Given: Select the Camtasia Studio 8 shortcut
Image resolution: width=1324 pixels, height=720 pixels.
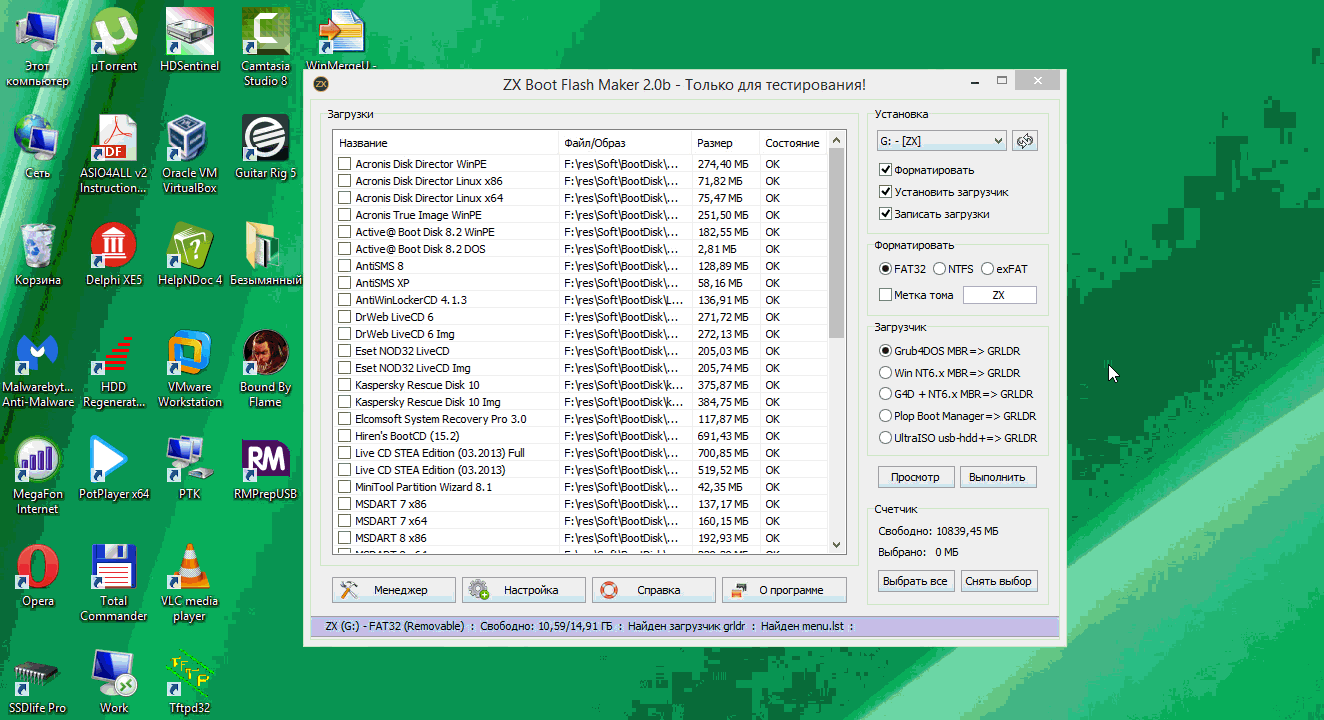Looking at the screenshot, I should 266,48.
